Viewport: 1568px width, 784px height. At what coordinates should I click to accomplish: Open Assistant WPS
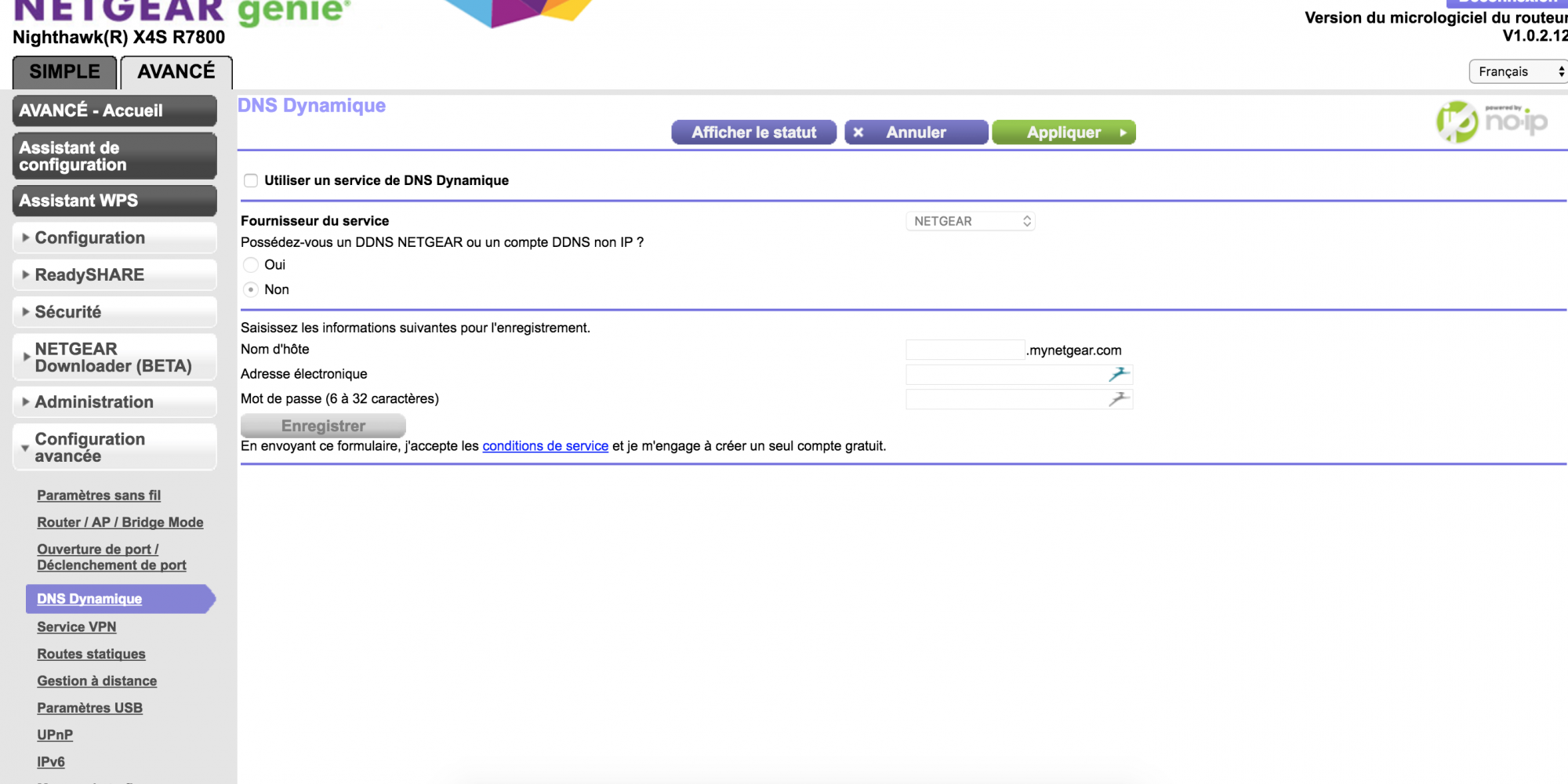click(x=114, y=201)
